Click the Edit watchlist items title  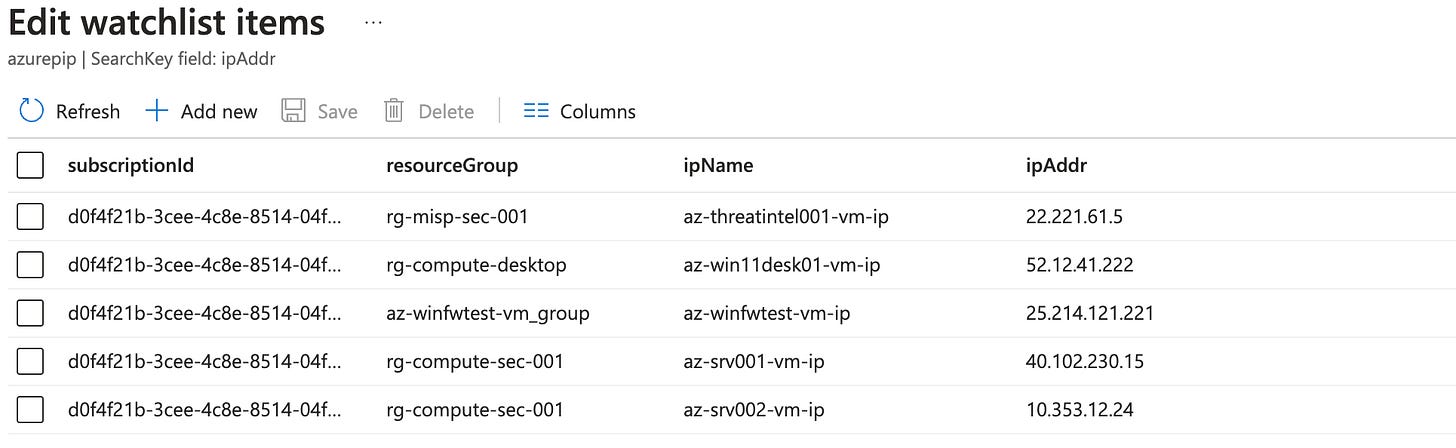167,22
